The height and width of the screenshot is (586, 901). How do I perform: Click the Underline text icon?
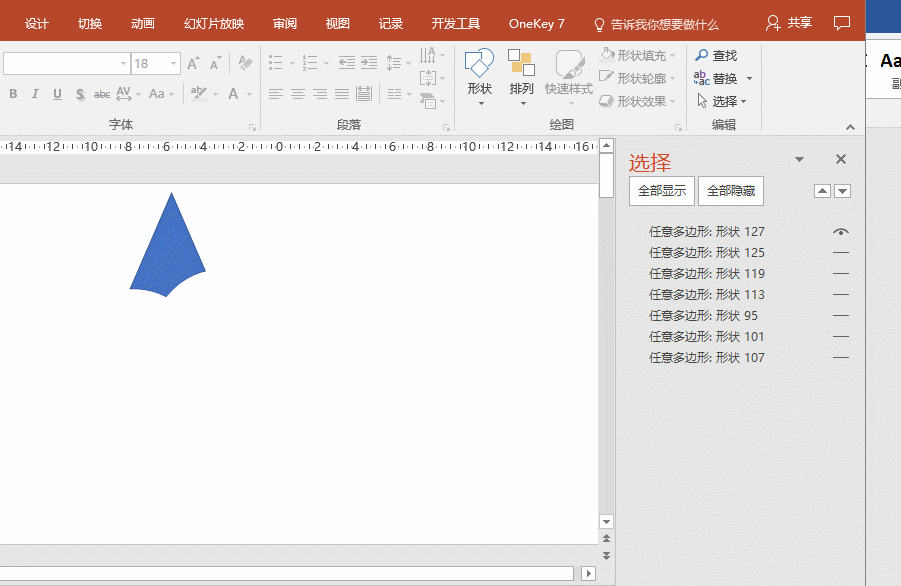pyautogui.click(x=57, y=94)
